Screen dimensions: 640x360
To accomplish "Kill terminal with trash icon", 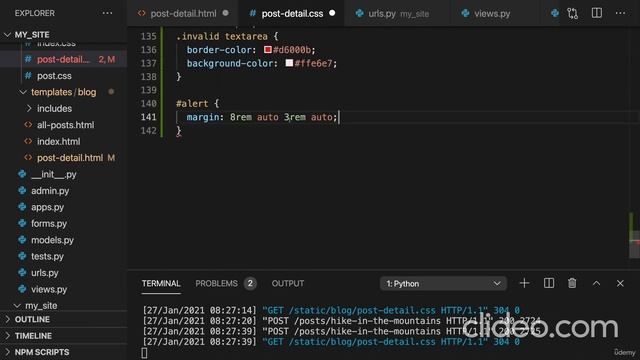I will coord(572,283).
